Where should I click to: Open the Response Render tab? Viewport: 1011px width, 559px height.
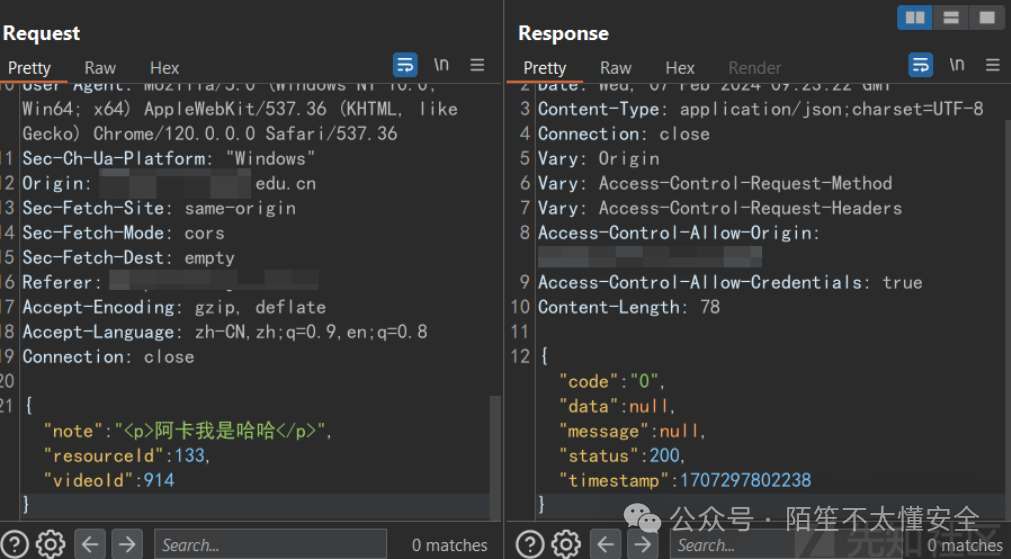coord(754,68)
